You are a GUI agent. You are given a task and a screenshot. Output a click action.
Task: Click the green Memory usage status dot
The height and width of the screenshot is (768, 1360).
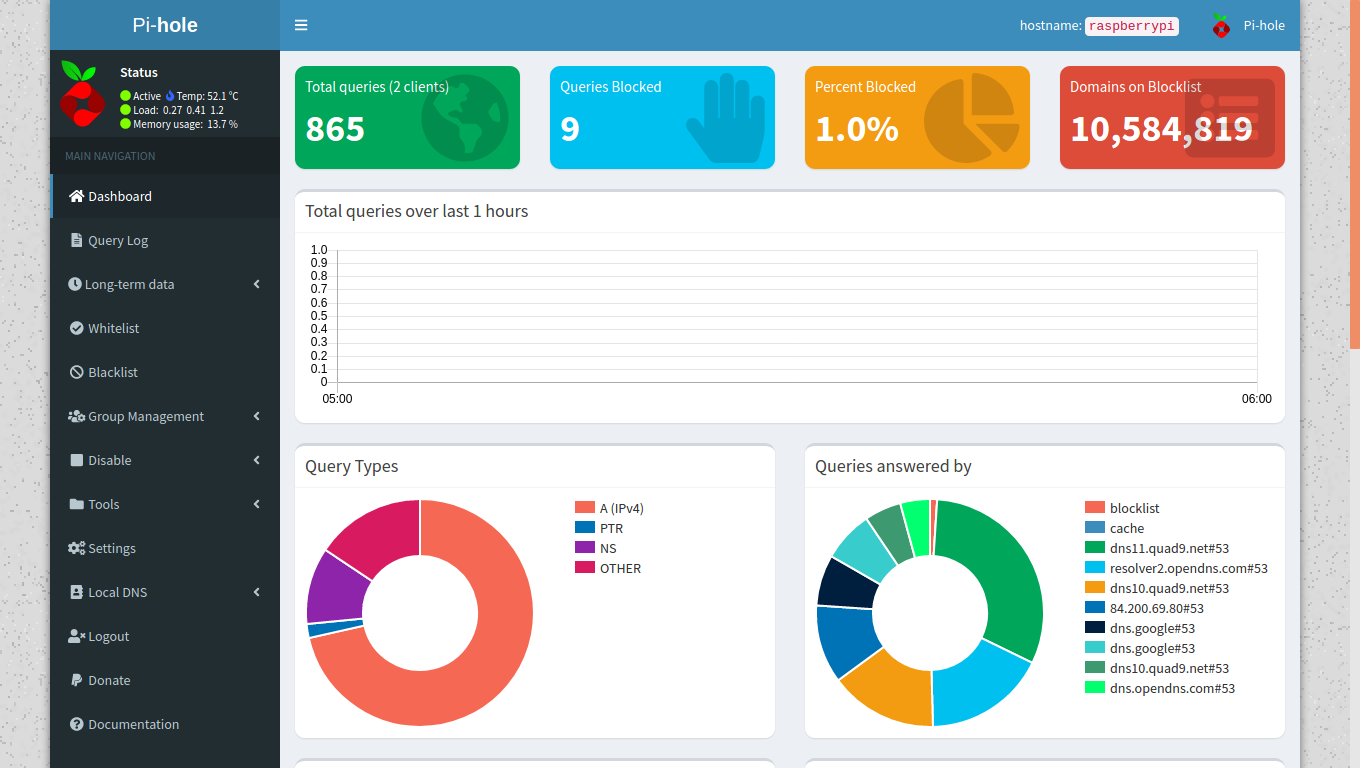(125, 124)
